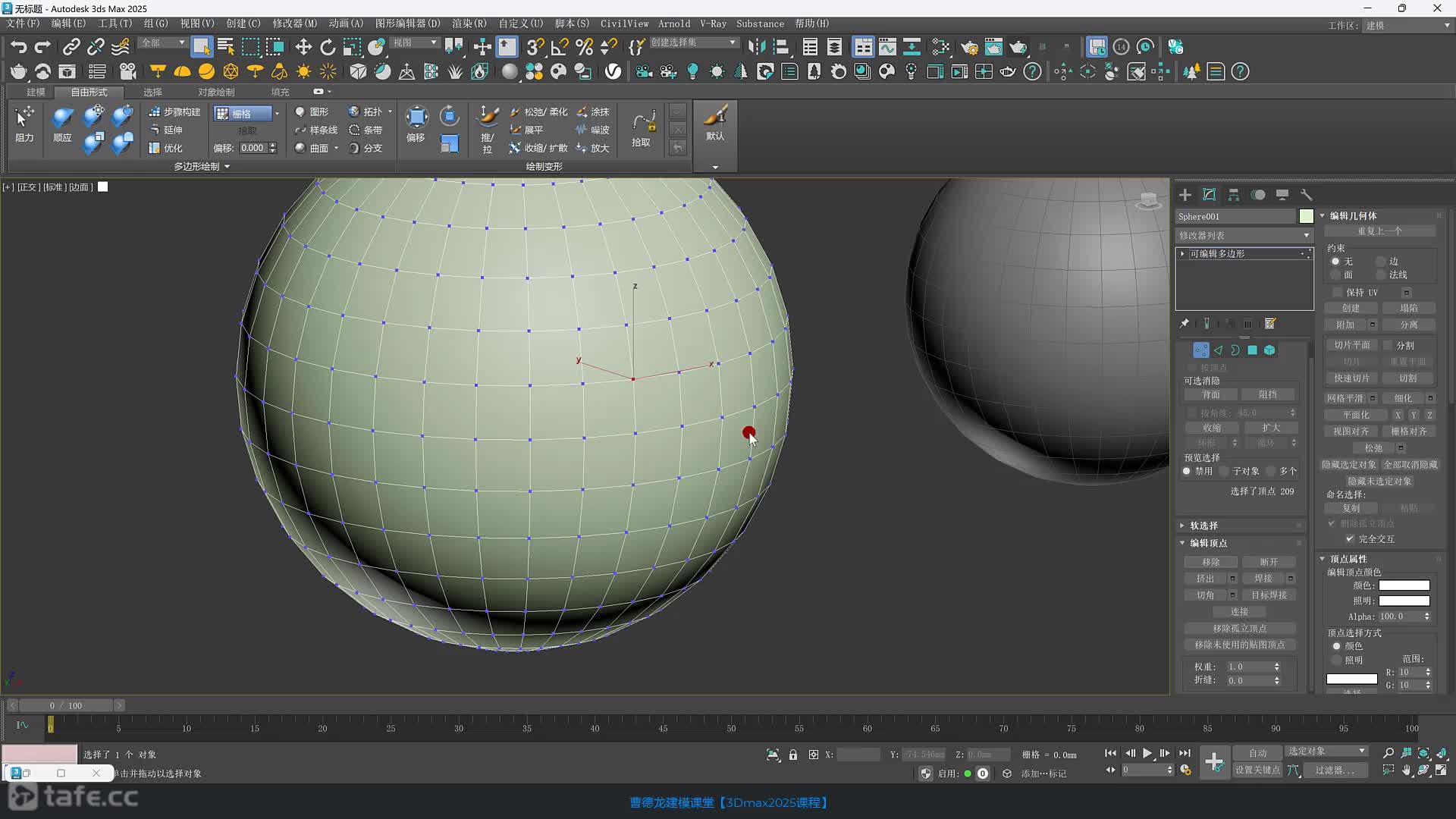
Task: Switch to Element sub-object level
Action: (x=1269, y=350)
